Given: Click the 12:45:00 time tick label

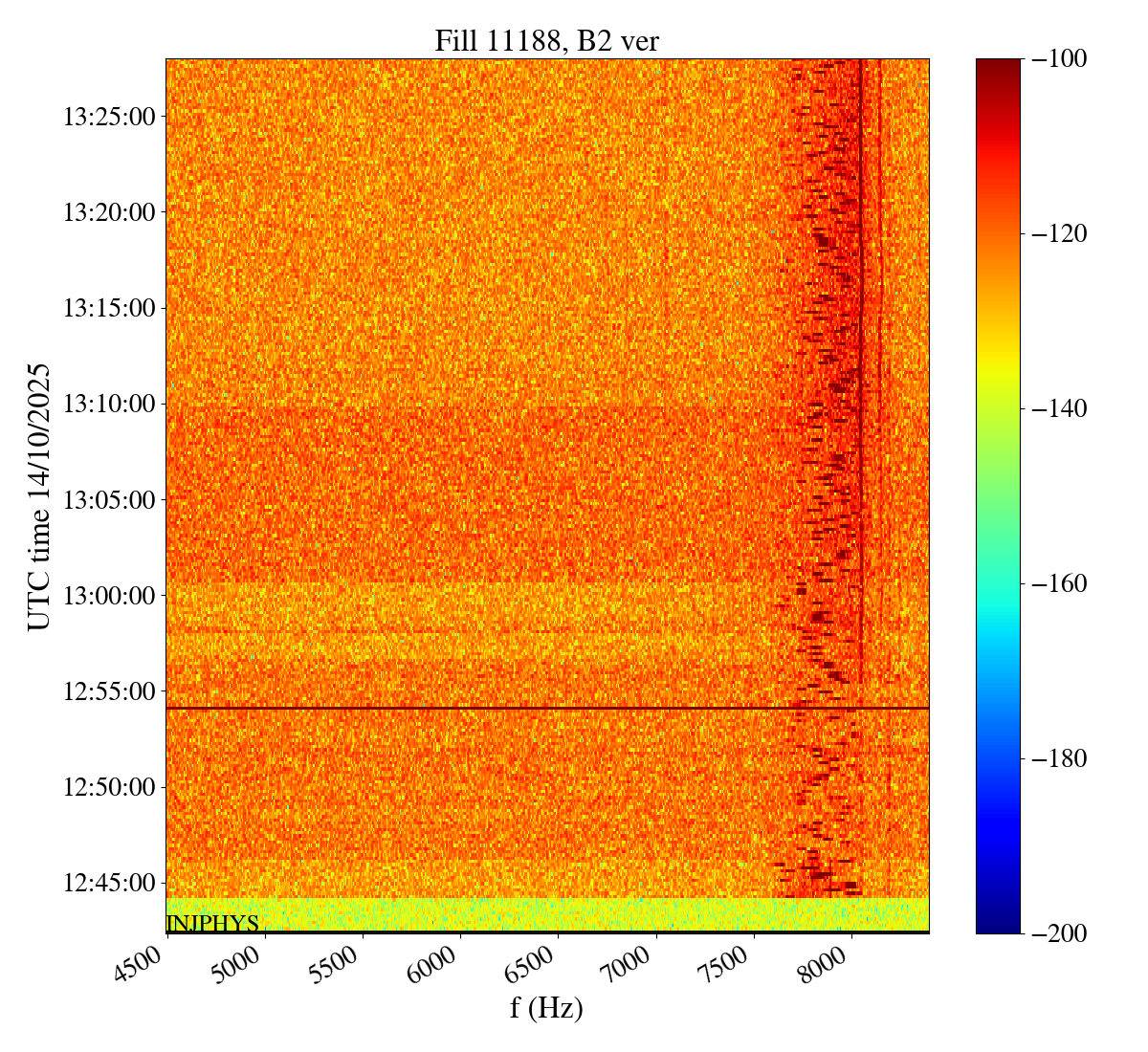Looking at the screenshot, I should pos(109,882).
